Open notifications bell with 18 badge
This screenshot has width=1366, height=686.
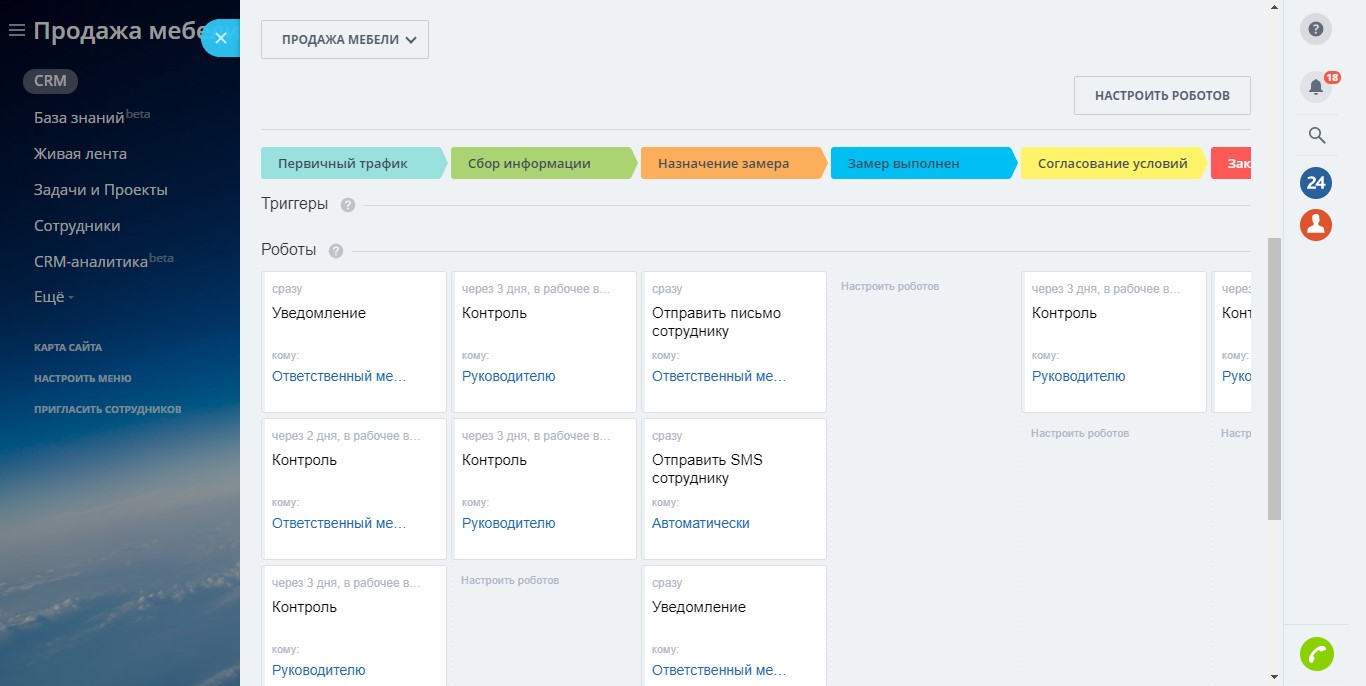pyautogui.click(x=1316, y=87)
